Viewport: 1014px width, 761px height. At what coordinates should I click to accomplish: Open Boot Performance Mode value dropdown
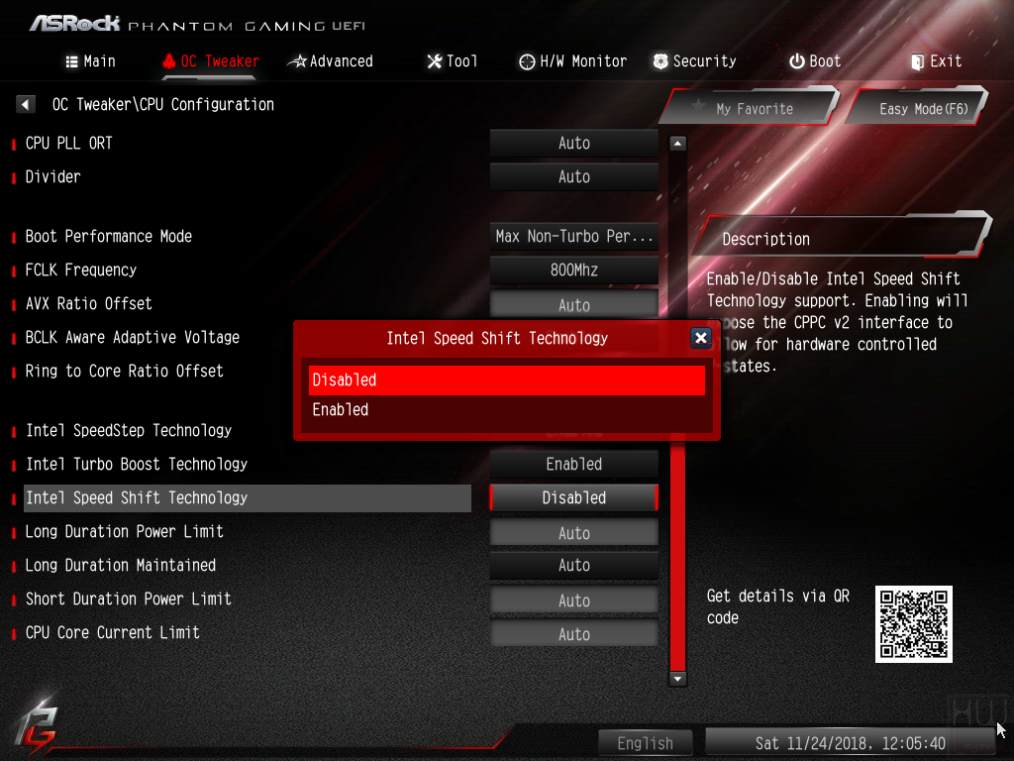point(574,236)
